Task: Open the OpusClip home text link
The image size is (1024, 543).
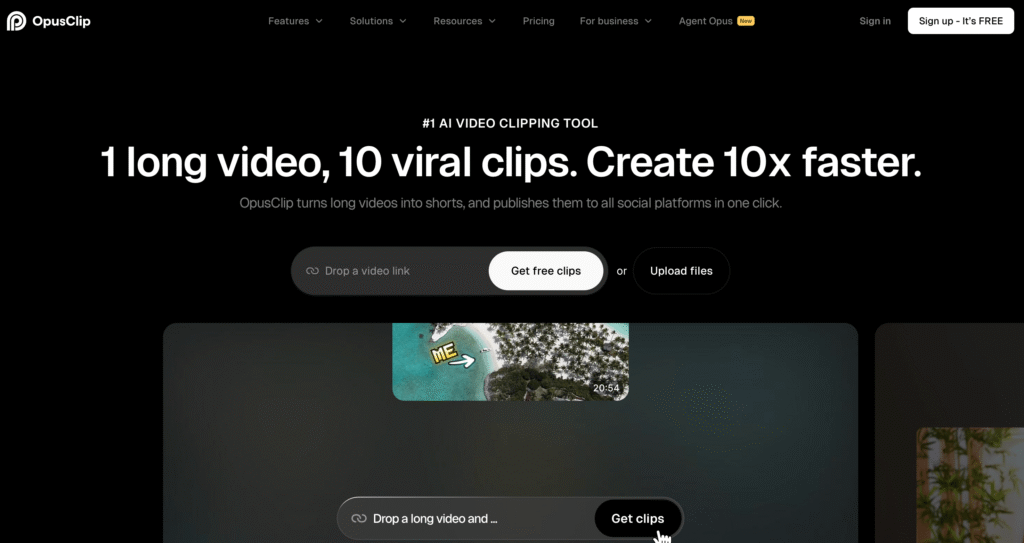Action: [x=61, y=21]
